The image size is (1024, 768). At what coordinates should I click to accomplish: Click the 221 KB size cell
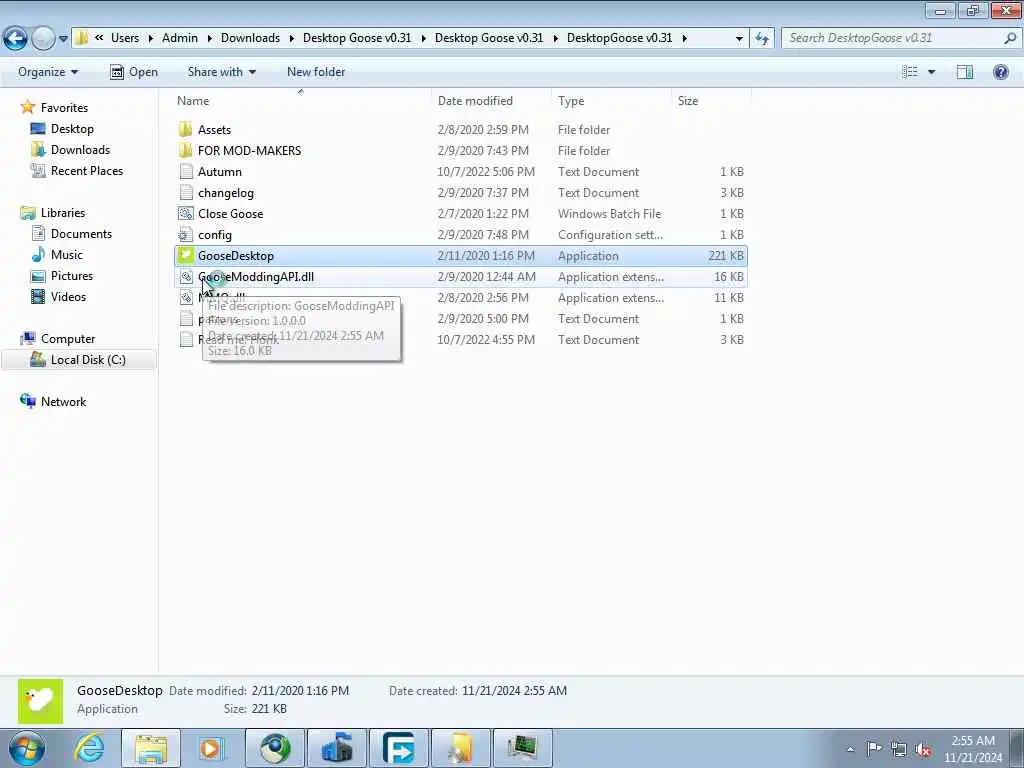pos(726,256)
